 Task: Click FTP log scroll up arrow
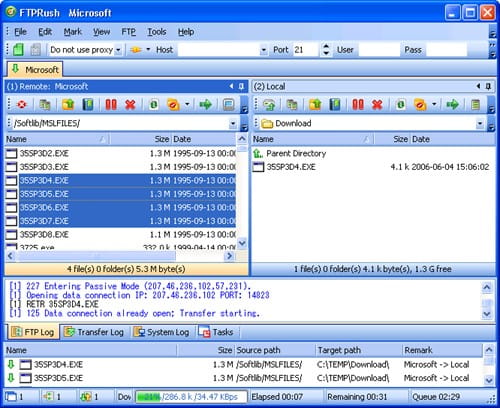(x=487, y=287)
